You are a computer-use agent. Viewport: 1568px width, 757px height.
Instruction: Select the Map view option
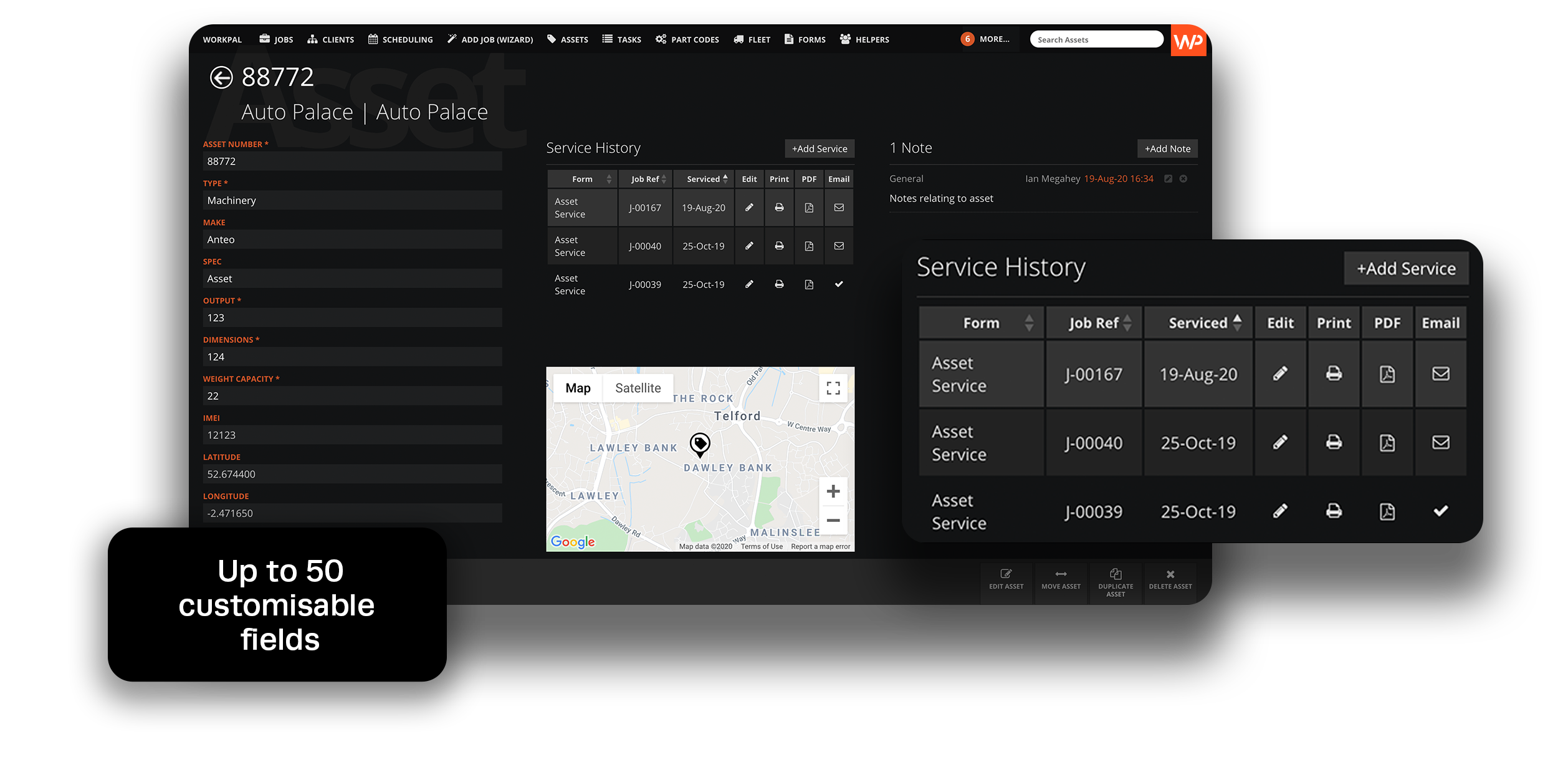point(578,388)
